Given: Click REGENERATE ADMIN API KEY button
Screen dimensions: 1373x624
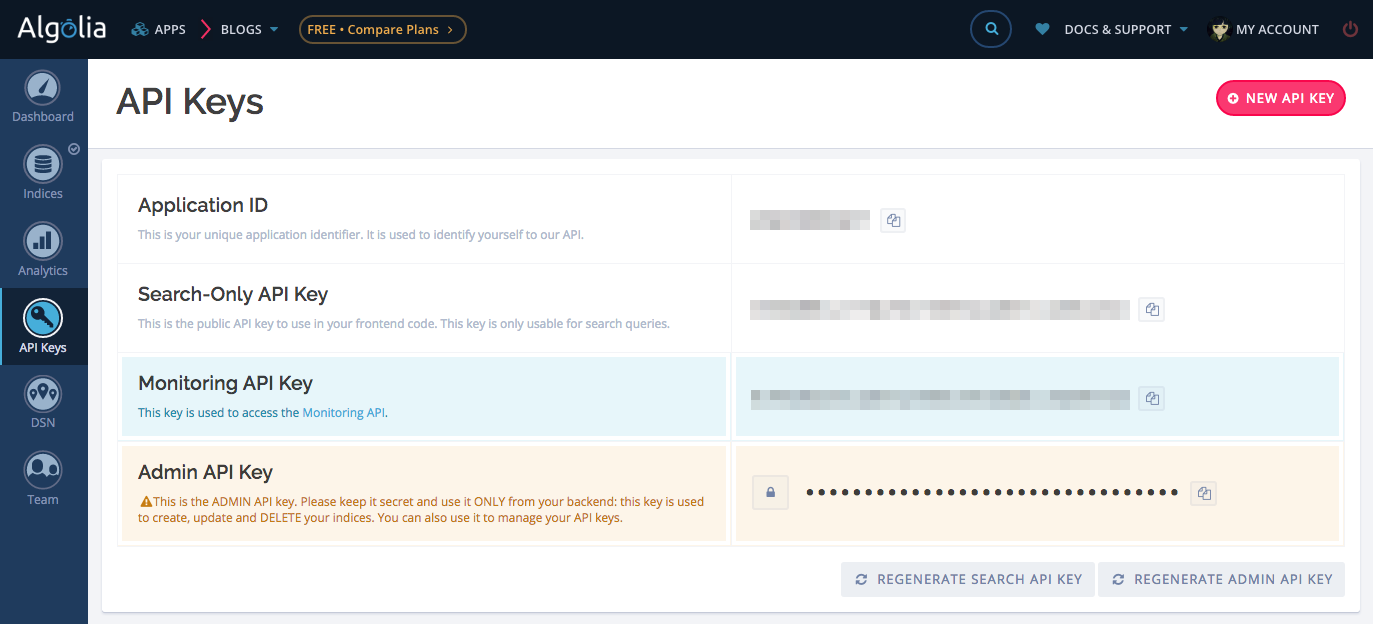Looking at the screenshot, I should pyautogui.click(x=1221, y=579).
